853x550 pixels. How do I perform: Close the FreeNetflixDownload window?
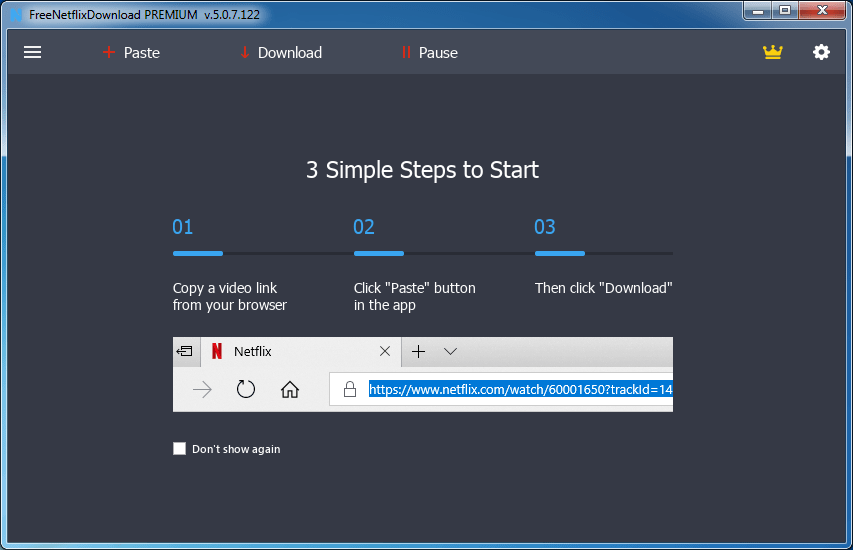(x=822, y=10)
